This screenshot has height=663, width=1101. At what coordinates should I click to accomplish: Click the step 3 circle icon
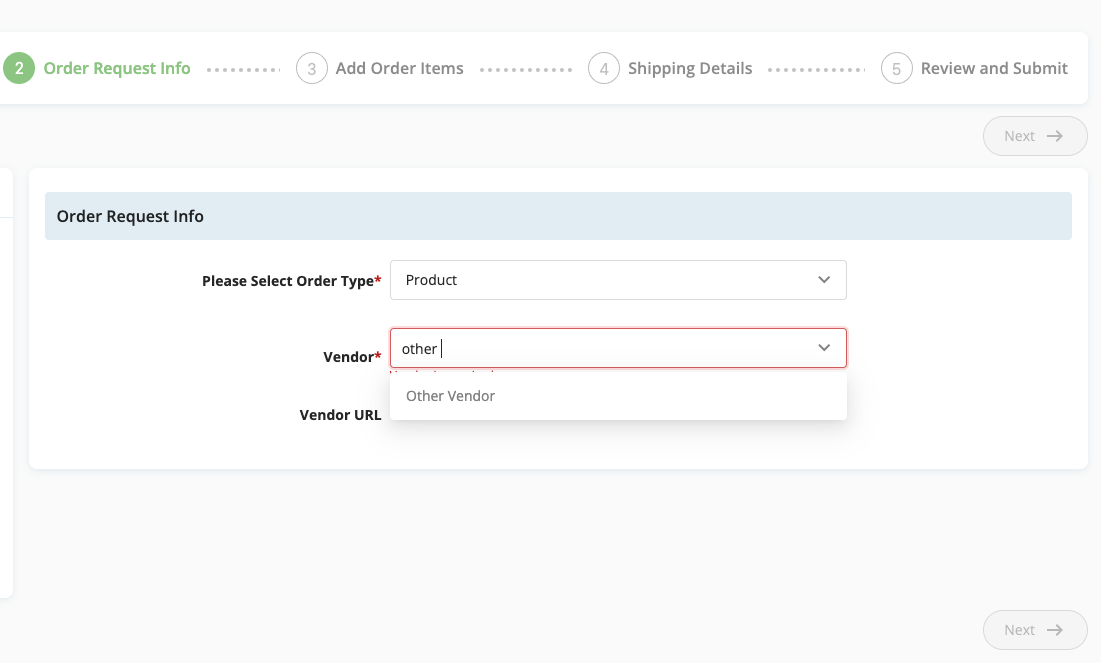pyautogui.click(x=312, y=68)
